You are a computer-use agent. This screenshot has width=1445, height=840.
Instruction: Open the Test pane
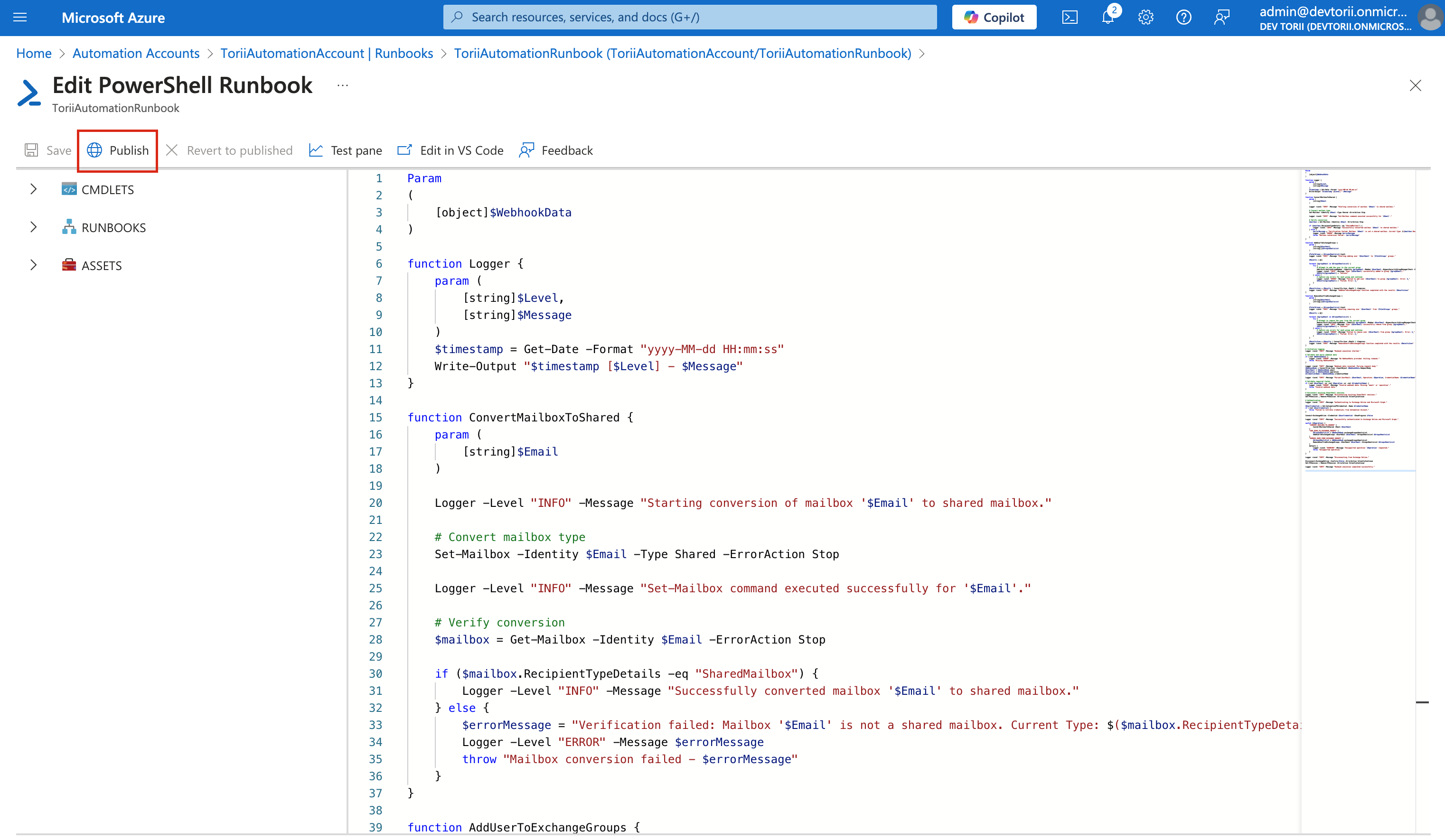pyautogui.click(x=345, y=150)
